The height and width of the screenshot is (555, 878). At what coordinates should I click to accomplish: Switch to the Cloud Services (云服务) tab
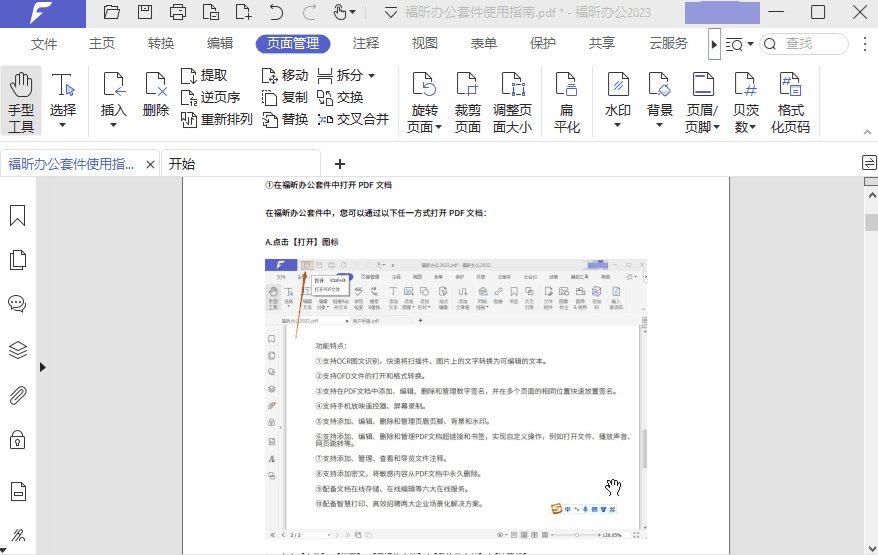(668, 44)
